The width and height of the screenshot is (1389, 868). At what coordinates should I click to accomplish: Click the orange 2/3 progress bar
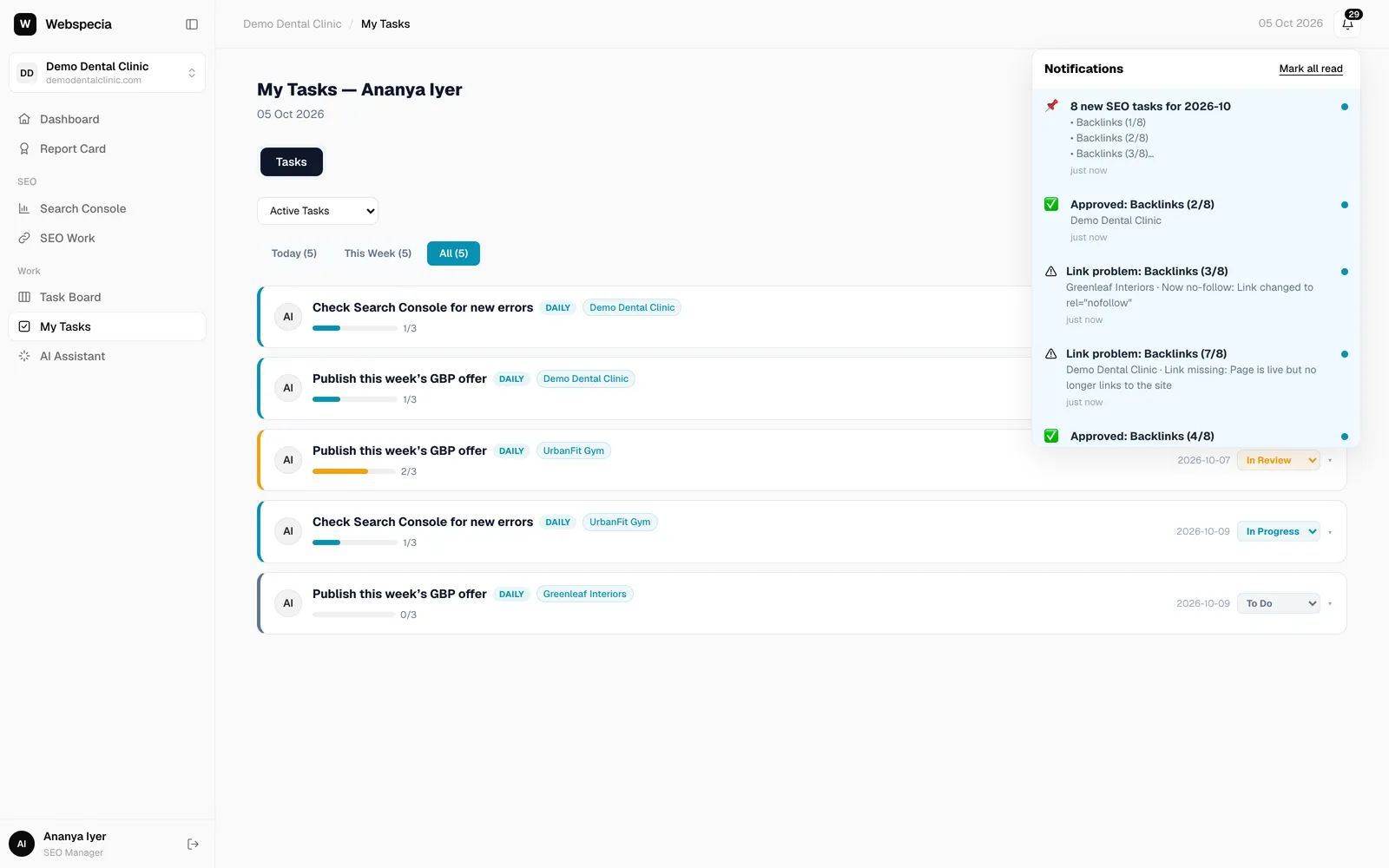click(x=354, y=471)
